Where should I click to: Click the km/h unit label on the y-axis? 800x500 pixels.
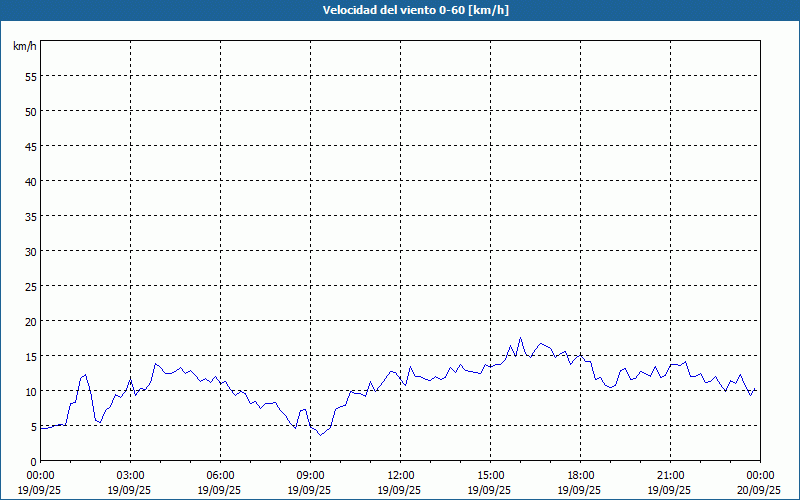[x=25, y=47]
